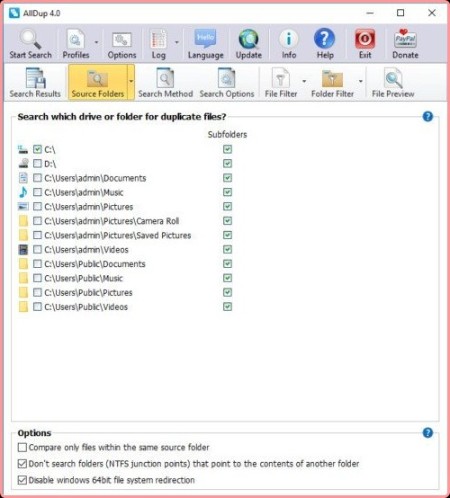The image size is (450, 498).
Task: Select the Source Folders tab
Action: 97,83
